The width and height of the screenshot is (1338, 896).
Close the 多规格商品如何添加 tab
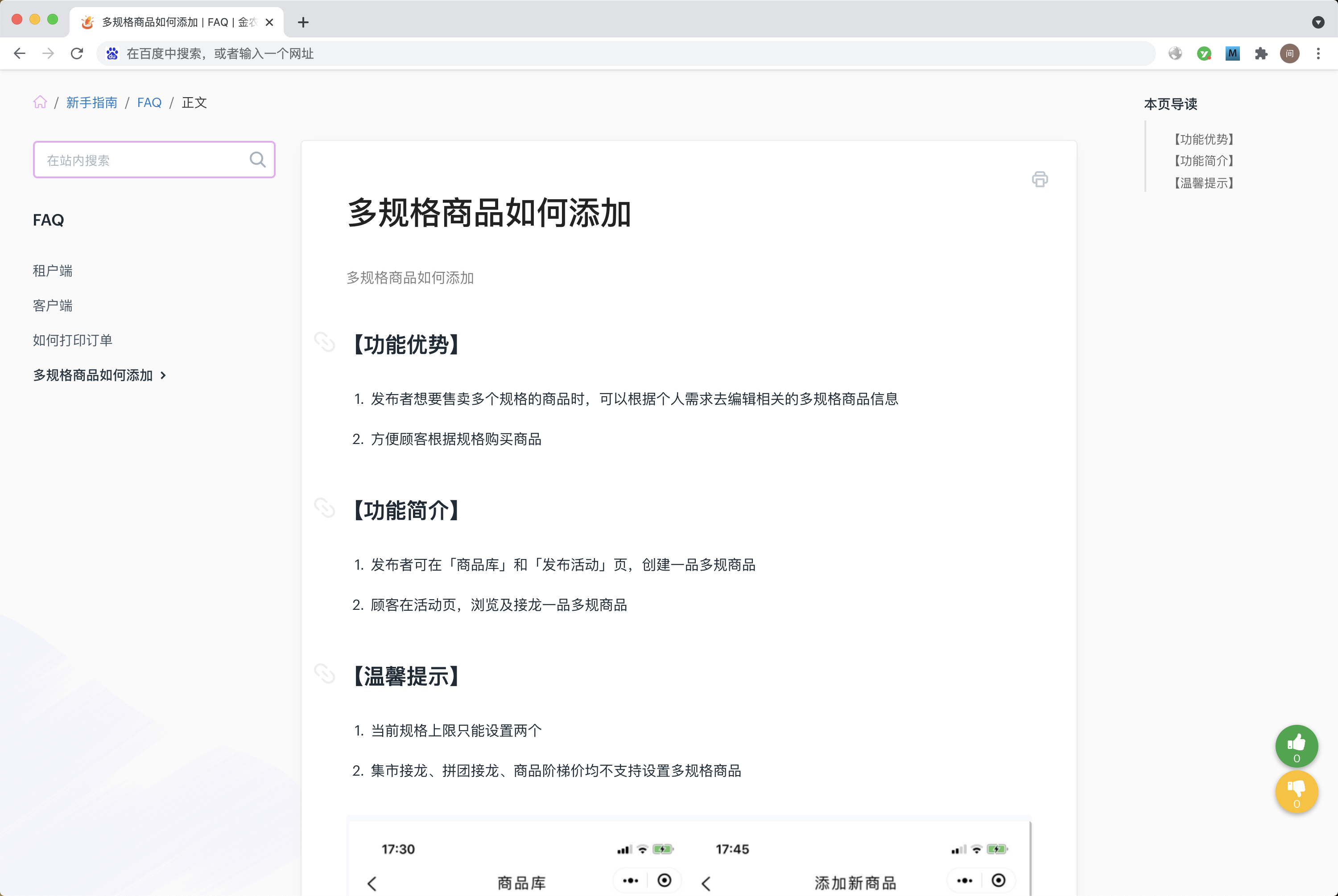tap(269, 22)
